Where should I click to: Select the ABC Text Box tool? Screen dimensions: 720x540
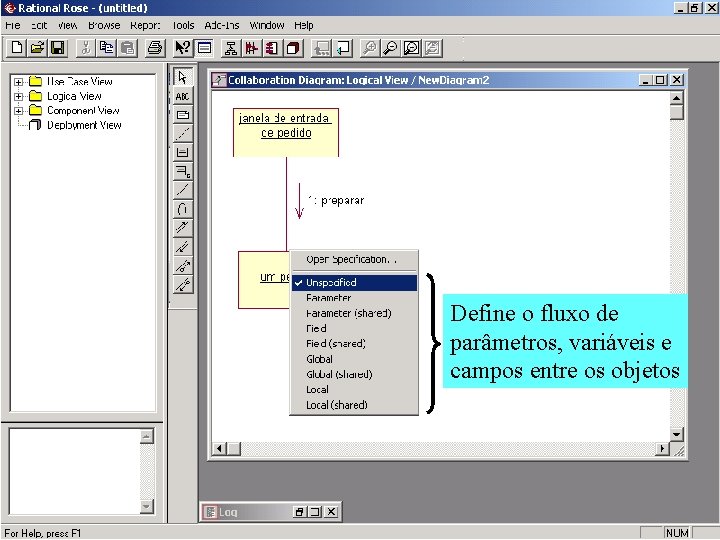pyautogui.click(x=183, y=96)
